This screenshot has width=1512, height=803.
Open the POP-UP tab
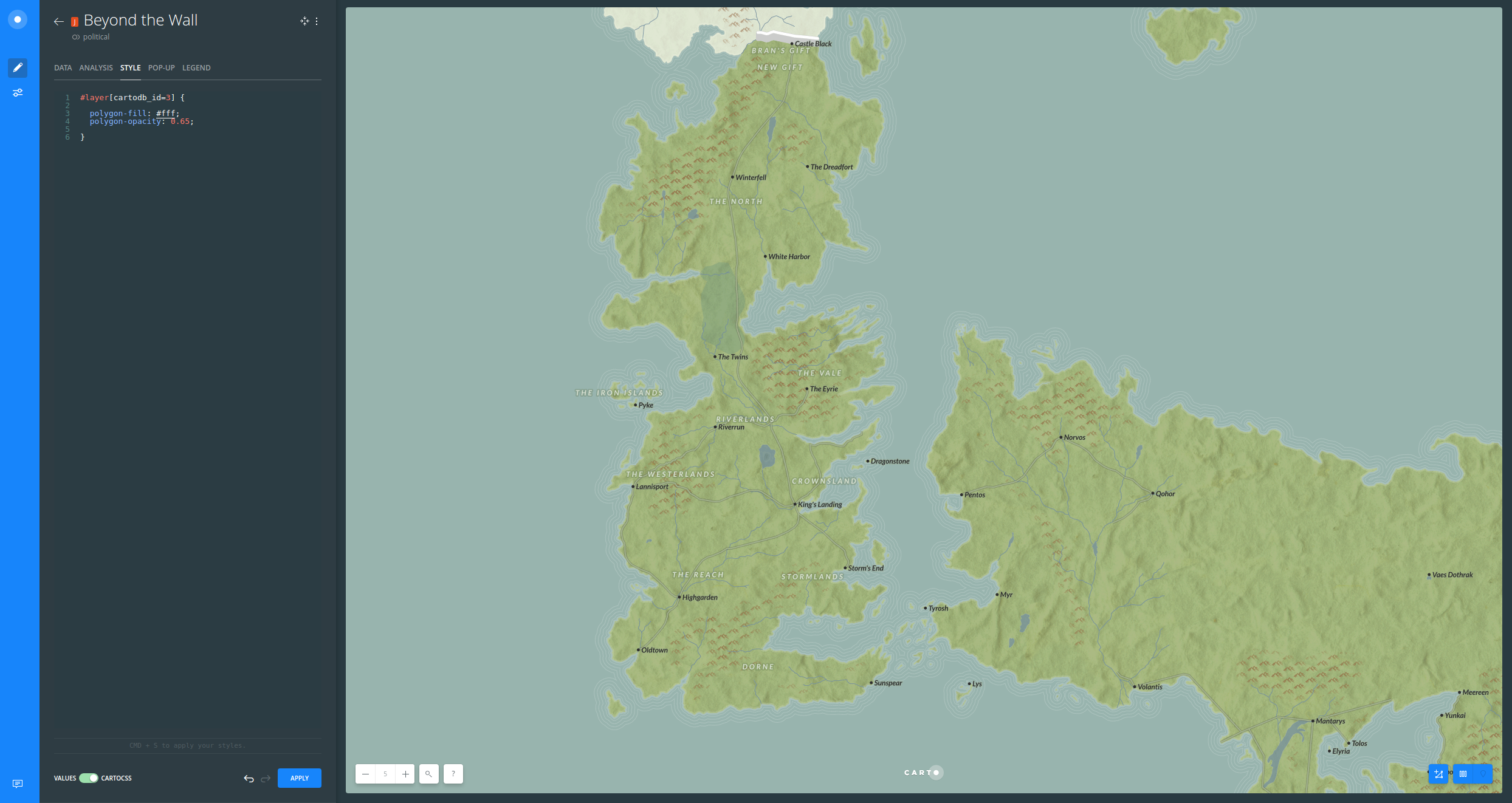tap(161, 68)
